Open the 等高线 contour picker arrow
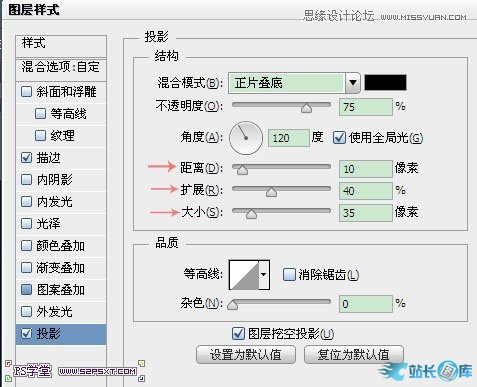Viewport: 477px width, 387px height. 264,275
